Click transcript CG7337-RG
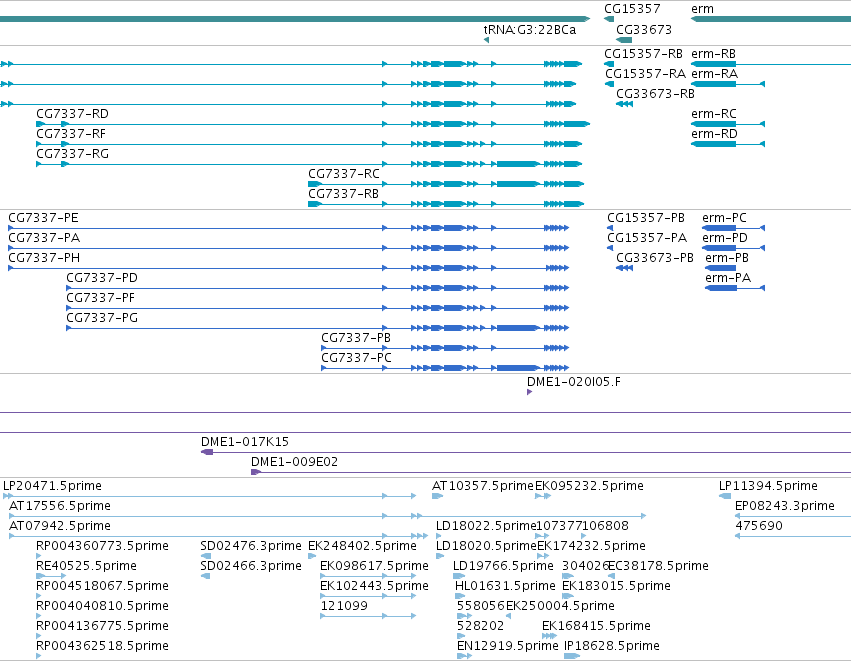This screenshot has height=661, width=851. point(72,154)
